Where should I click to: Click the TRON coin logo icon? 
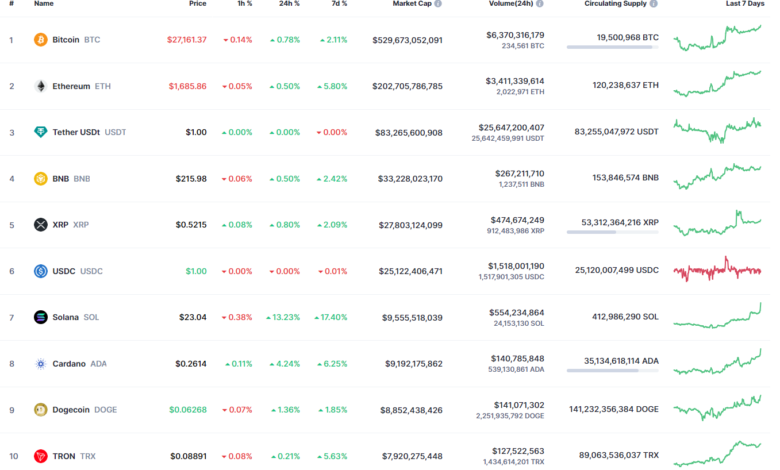pos(41,455)
